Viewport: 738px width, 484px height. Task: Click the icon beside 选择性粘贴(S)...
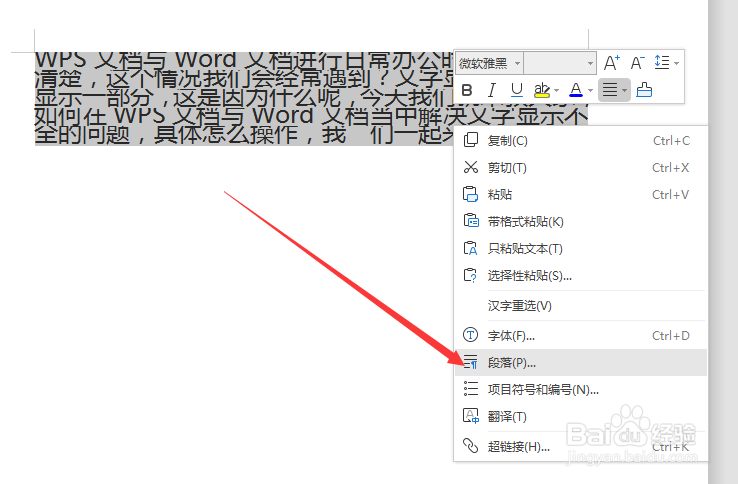[471, 275]
